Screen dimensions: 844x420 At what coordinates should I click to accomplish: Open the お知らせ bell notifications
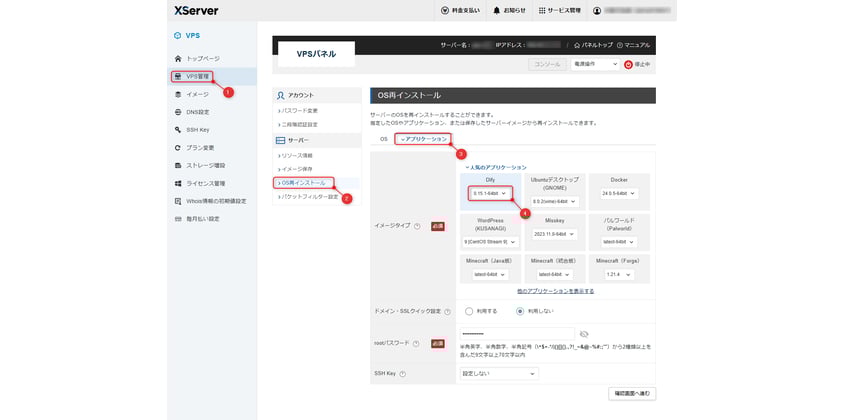click(x=496, y=11)
